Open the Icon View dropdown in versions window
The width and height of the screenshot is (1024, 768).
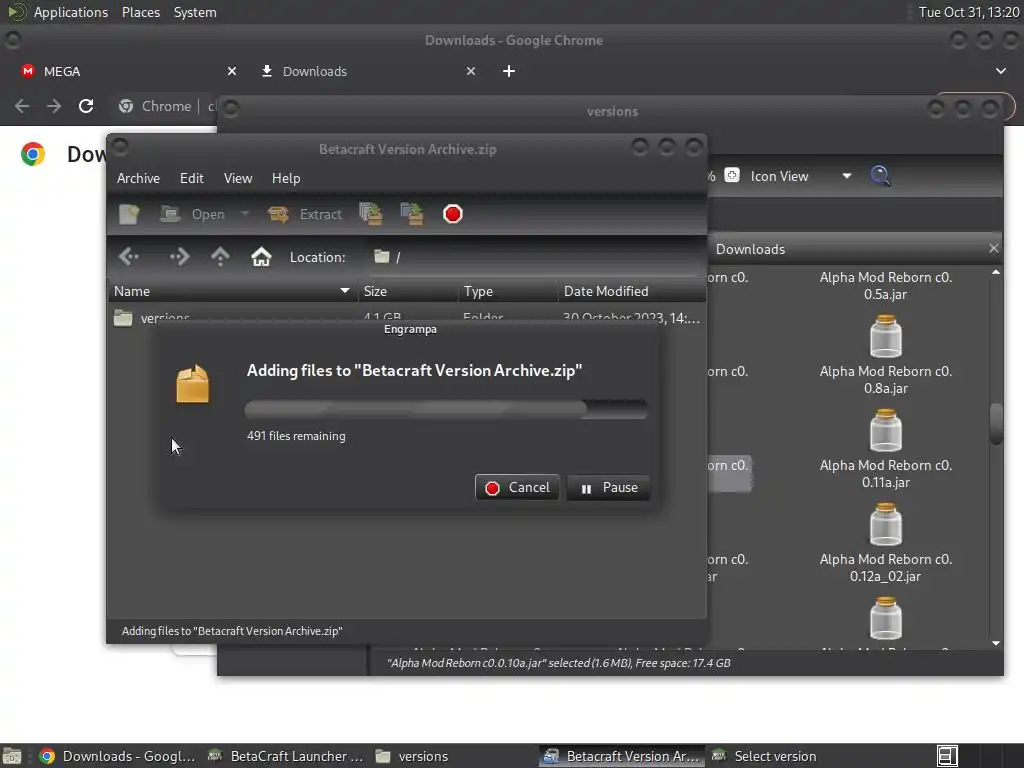801,176
